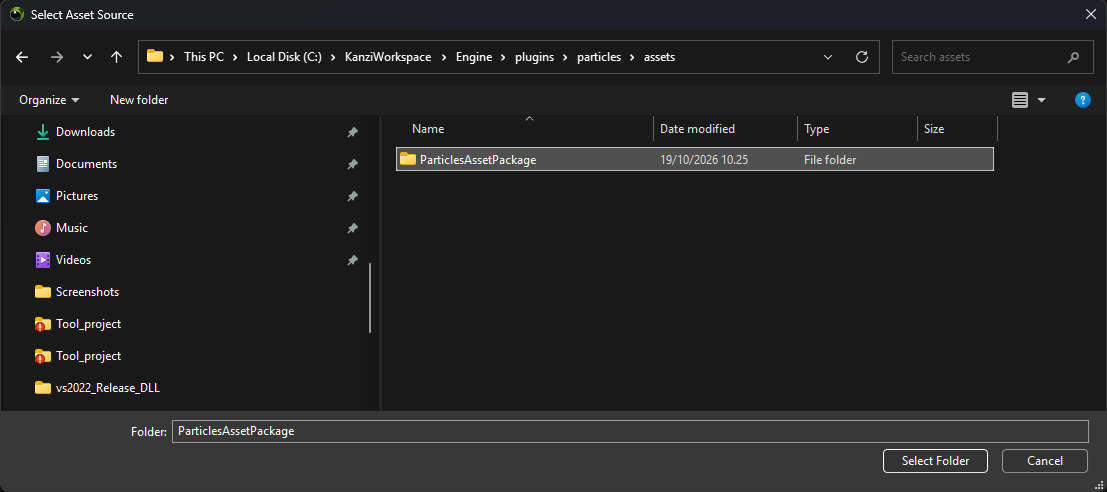Viewport: 1107px width, 492px height.
Task: Unpin Downloads via its pin icon
Action: pos(352,132)
